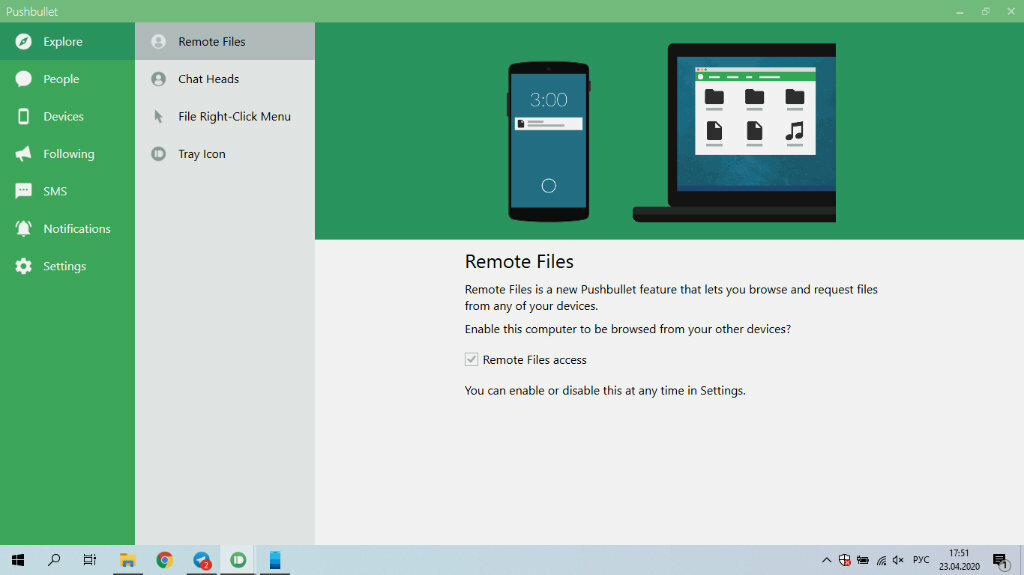Click the 'Remote Files access' label text
Image resolution: width=1024 pixels, height=575 pixels.
pos(534,359)
